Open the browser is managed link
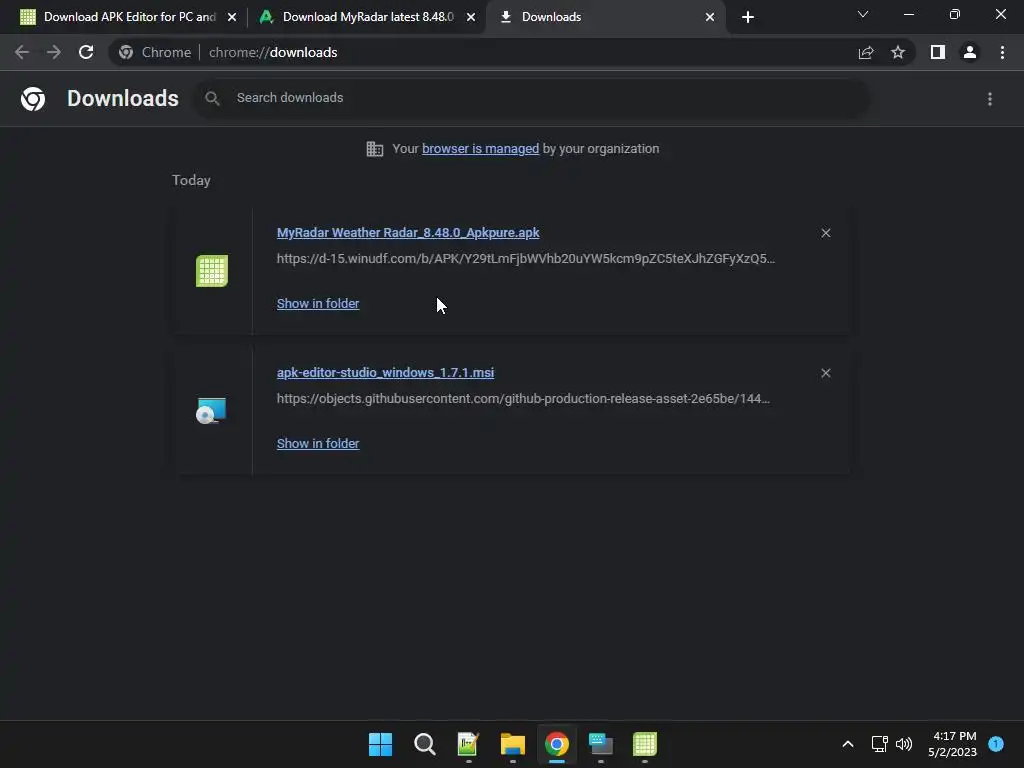The image size is (1024, 768). click(x=481, y=149)
